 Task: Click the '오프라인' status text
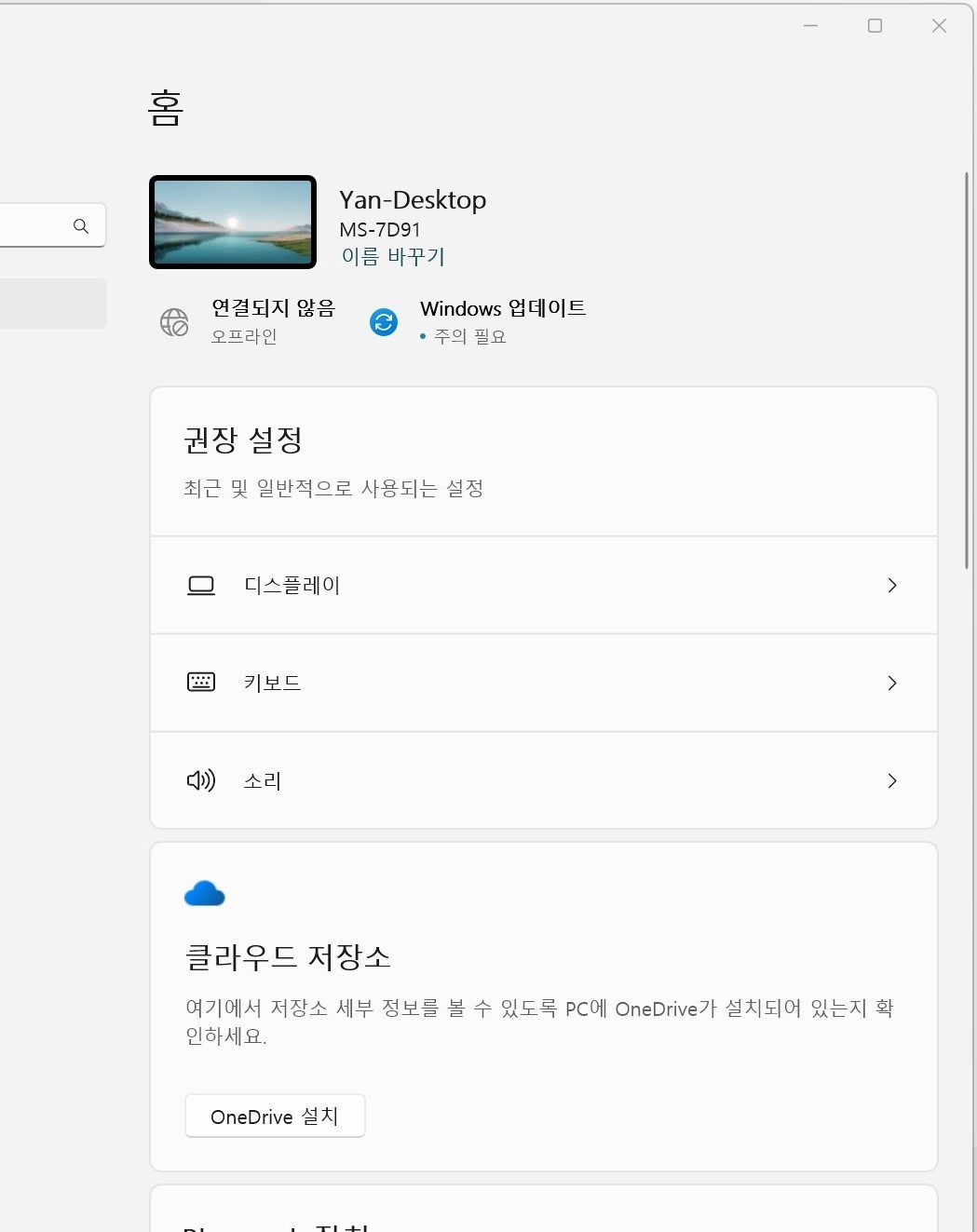click(244, 336)
